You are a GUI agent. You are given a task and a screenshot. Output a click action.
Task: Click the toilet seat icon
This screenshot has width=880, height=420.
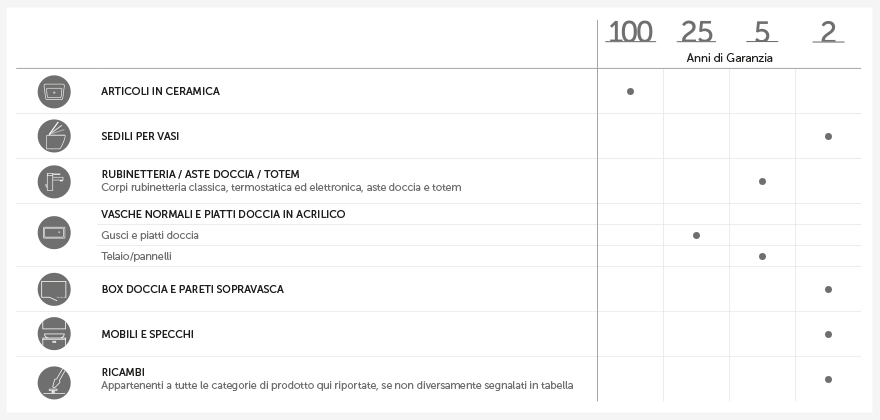[x=54, y=136]
